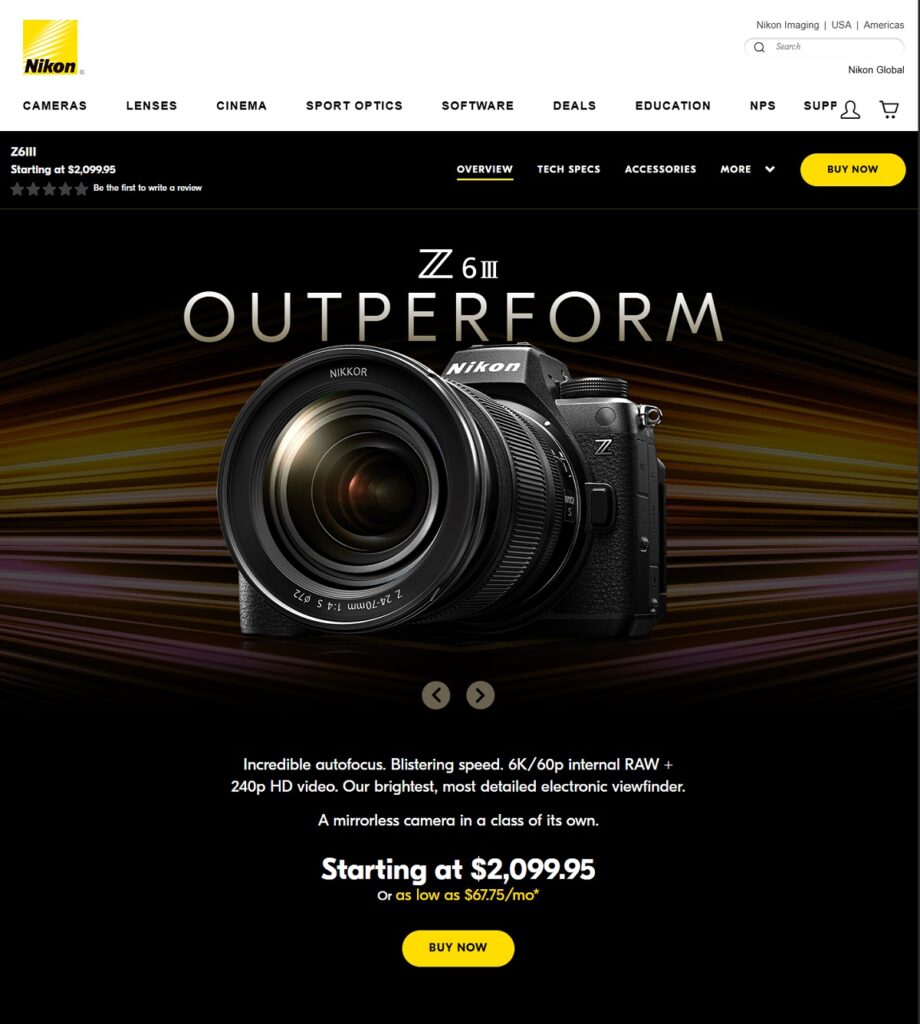Open the Nikon Global link

876,70
